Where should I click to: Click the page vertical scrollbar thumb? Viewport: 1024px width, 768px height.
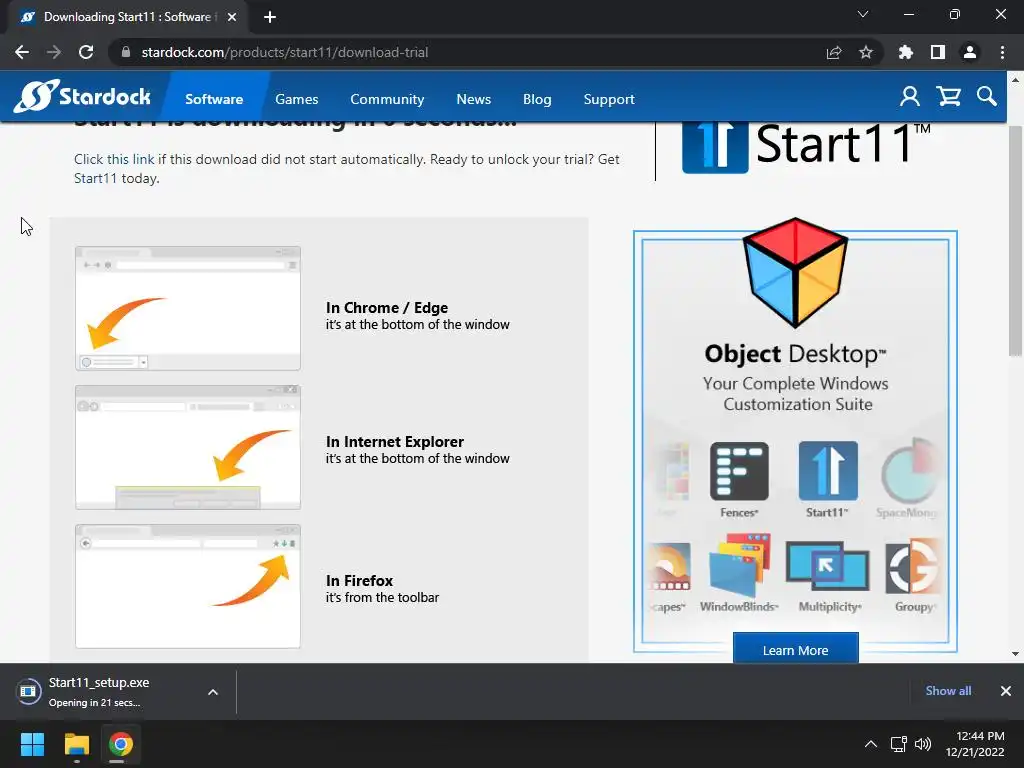tap(1015, 240)
